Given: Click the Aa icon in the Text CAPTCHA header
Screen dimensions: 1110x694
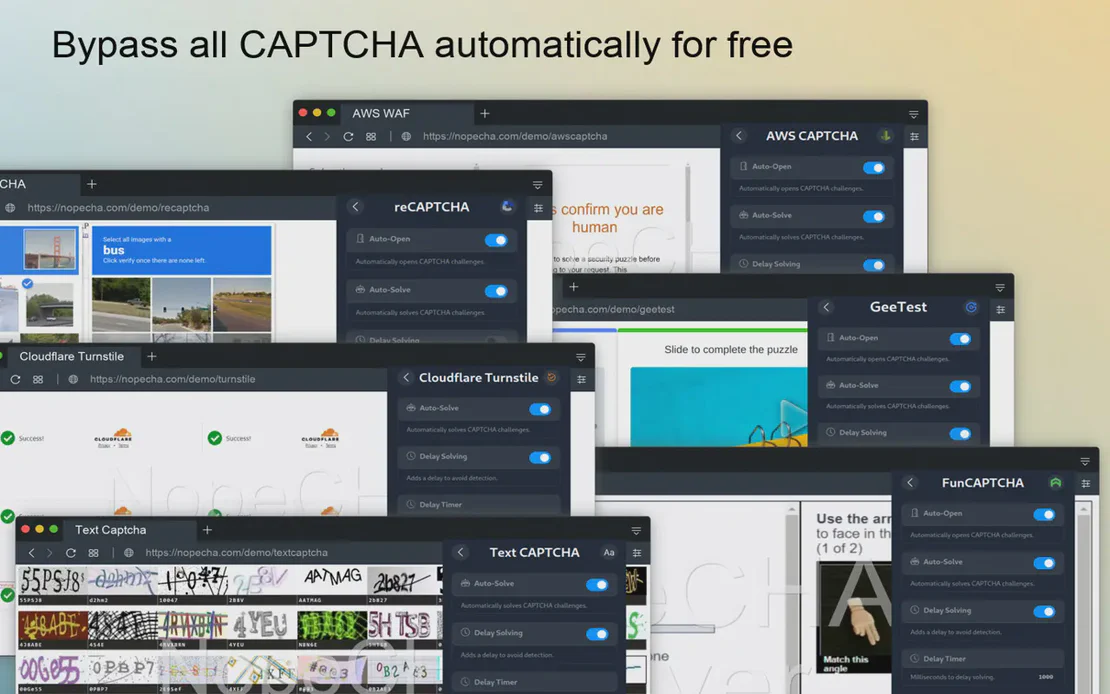Looking at the screenshot, I should pyautogui.click(x=609, y=552).
